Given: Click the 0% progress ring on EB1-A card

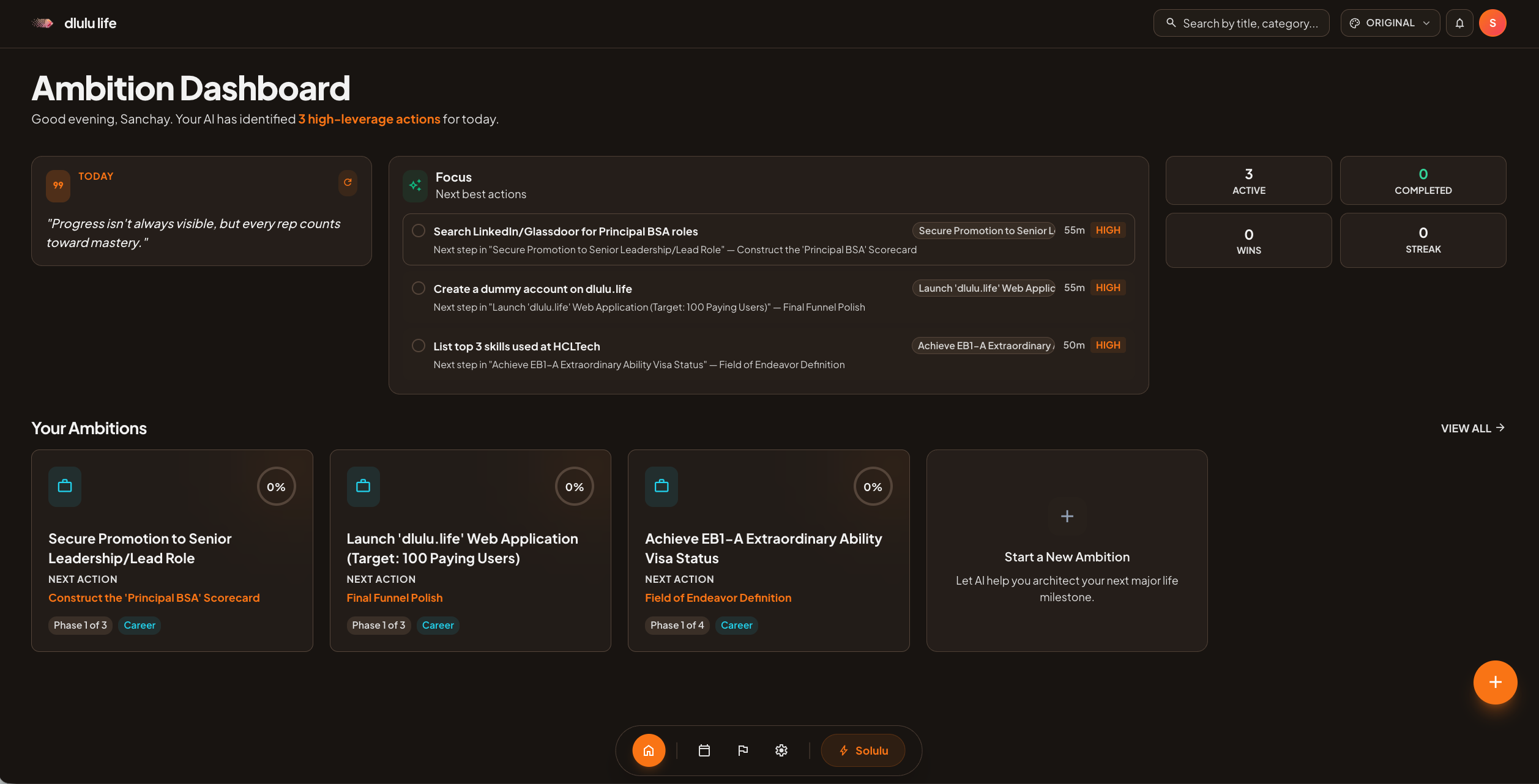Looking at the screenshot, I should [873, 487].
